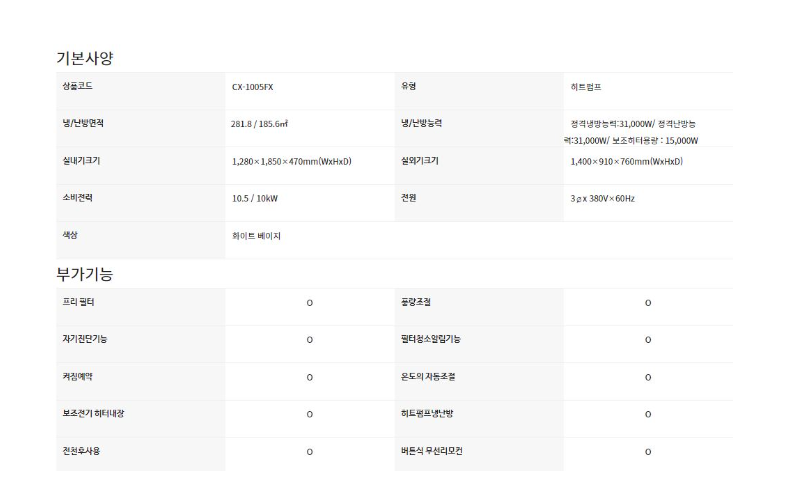
Task: Click the 상품코드 label cell
Action: pos(77,86)
